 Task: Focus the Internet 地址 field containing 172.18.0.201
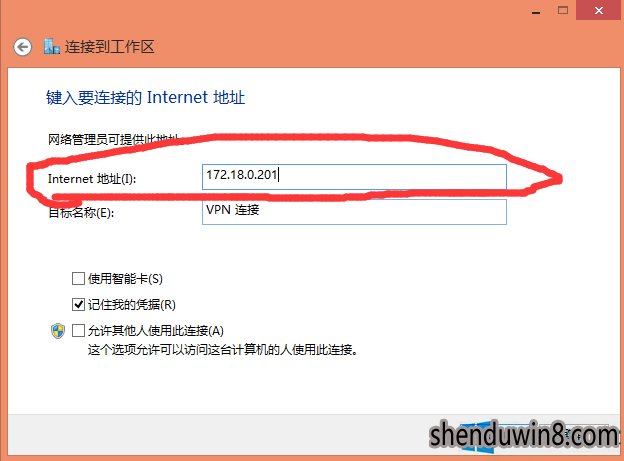click(x=354, y=177)
